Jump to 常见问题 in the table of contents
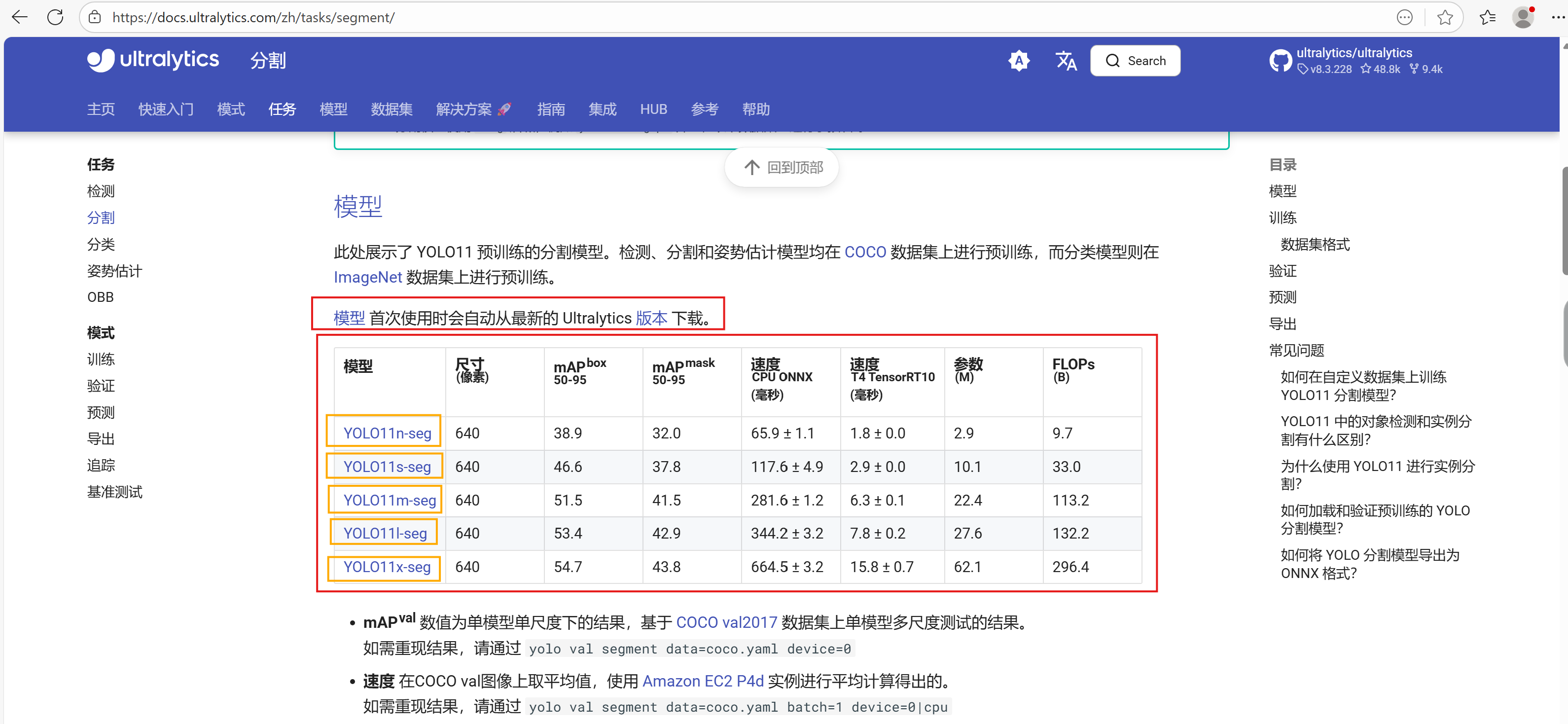The width and height of the screenshot is (1568, 724). pyautogui.click(x=1296, y=350)
